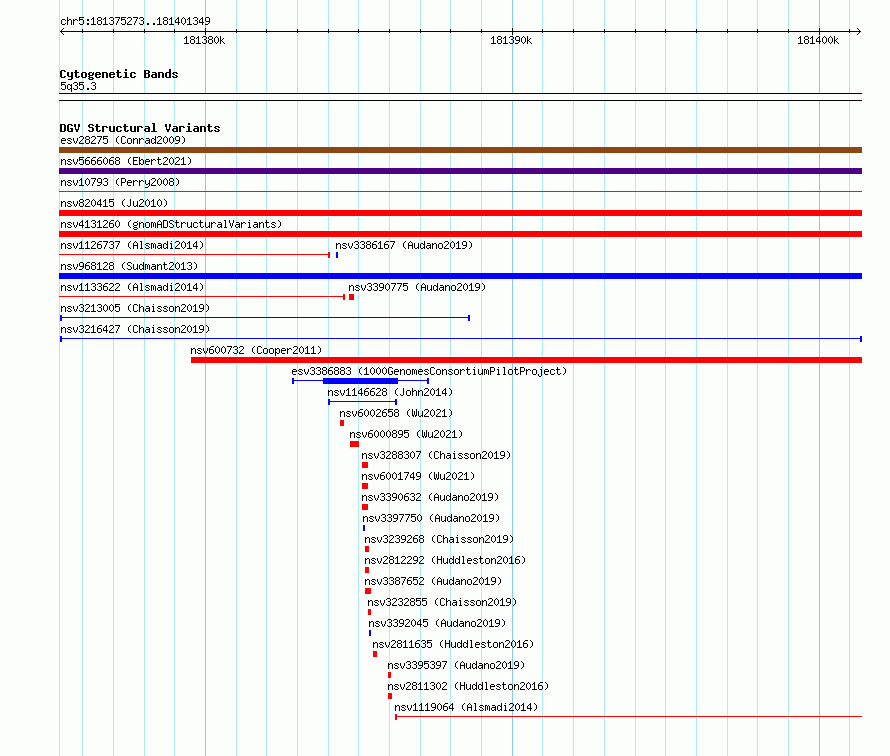
Task: Click the nsv1146628 (John2014) blue feature
Action: 362,402
